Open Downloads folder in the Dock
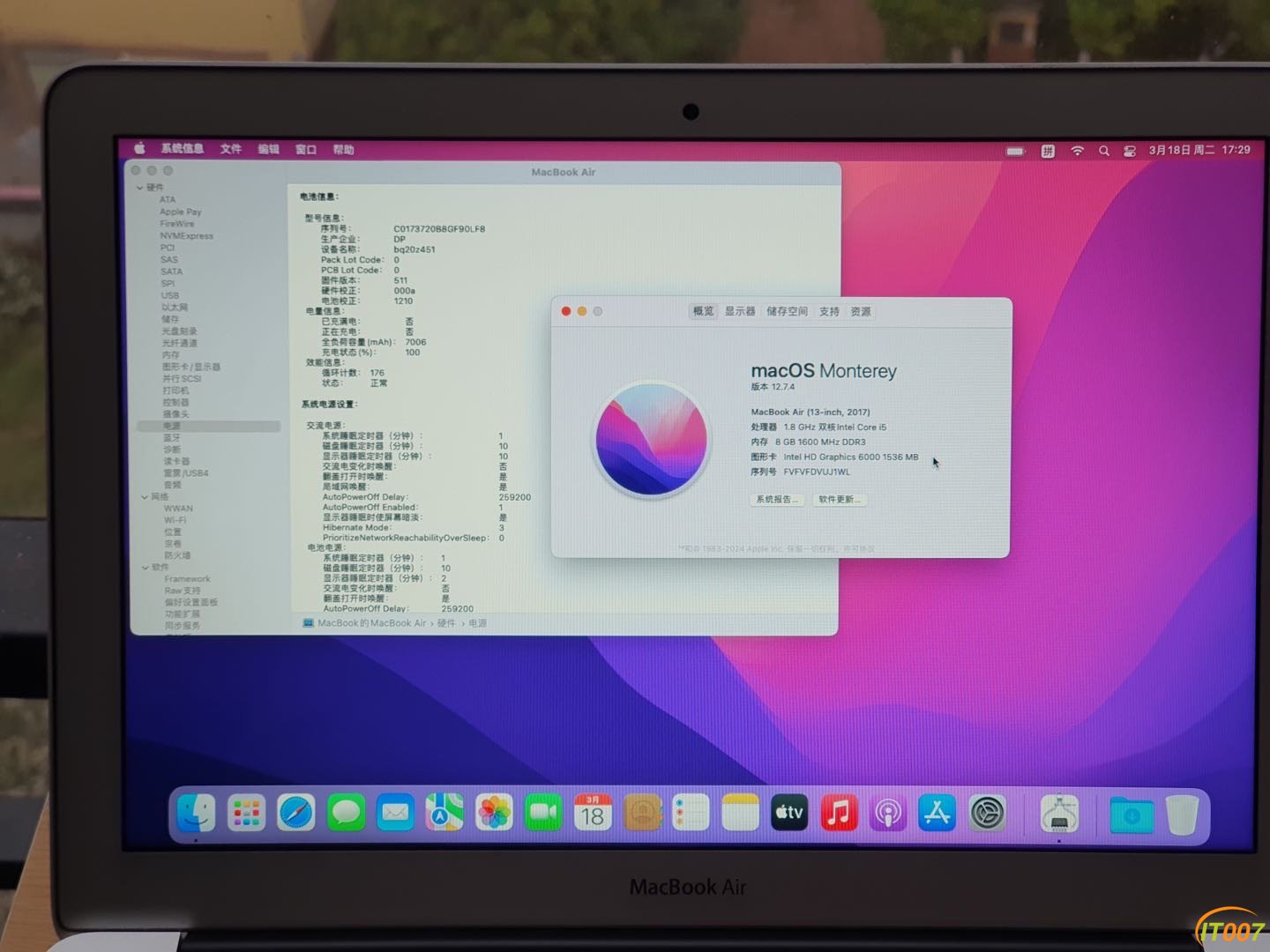Screen dimensions: 1270x952 pyautogui.click(x=1132, y=814)
